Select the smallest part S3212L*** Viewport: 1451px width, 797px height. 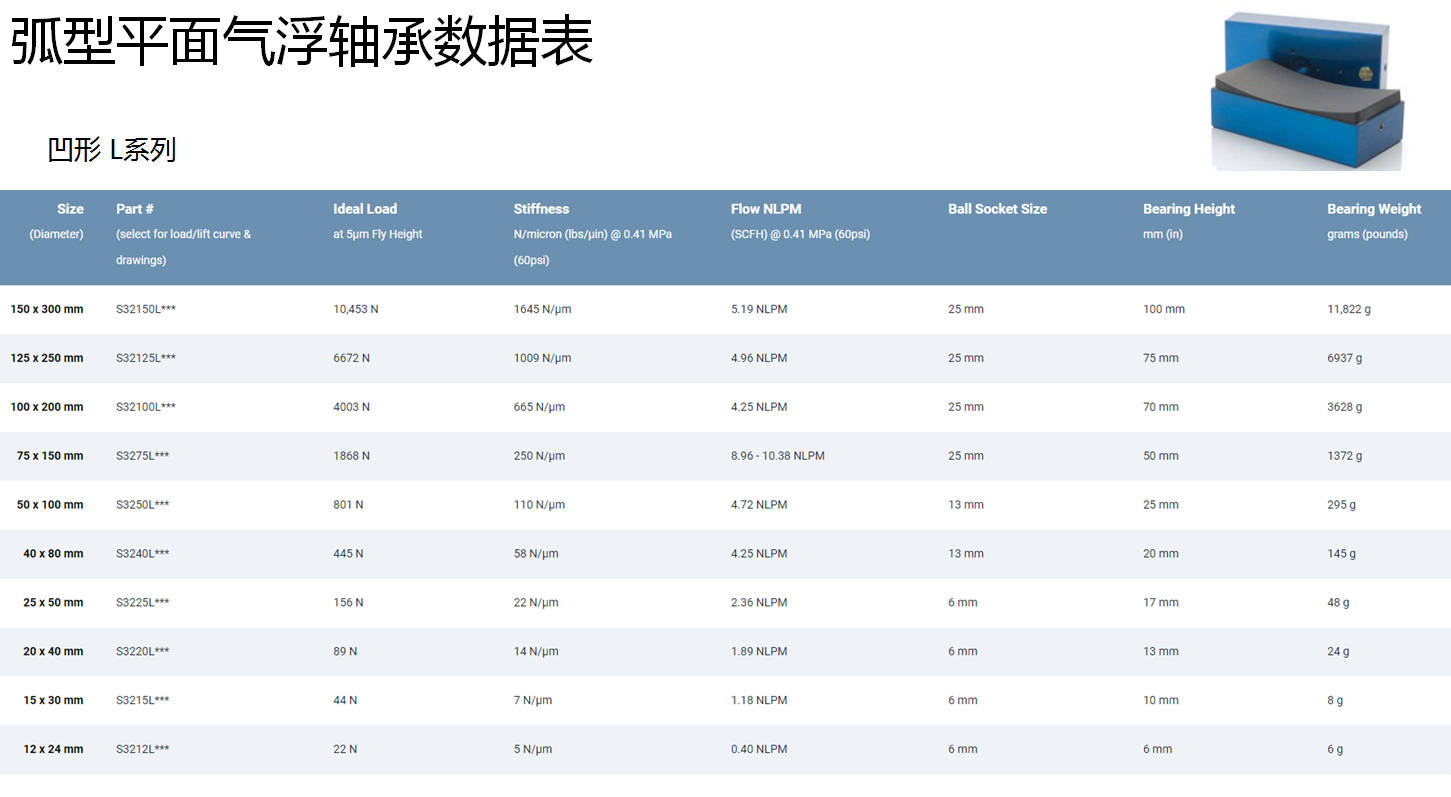pyautogui.click(x=142, y=750)
